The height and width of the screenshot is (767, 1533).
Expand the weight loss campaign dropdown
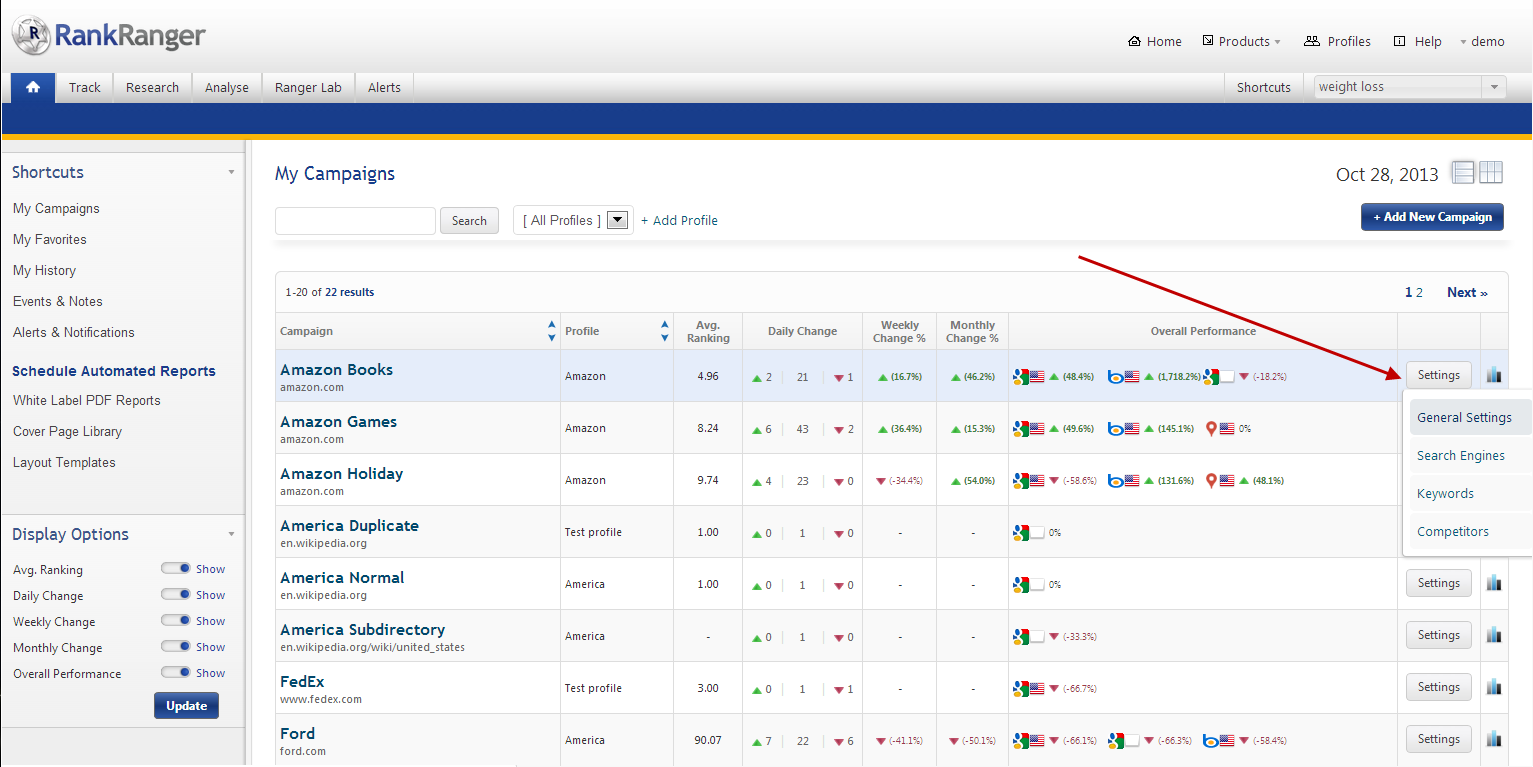(x=1495, y=87)
